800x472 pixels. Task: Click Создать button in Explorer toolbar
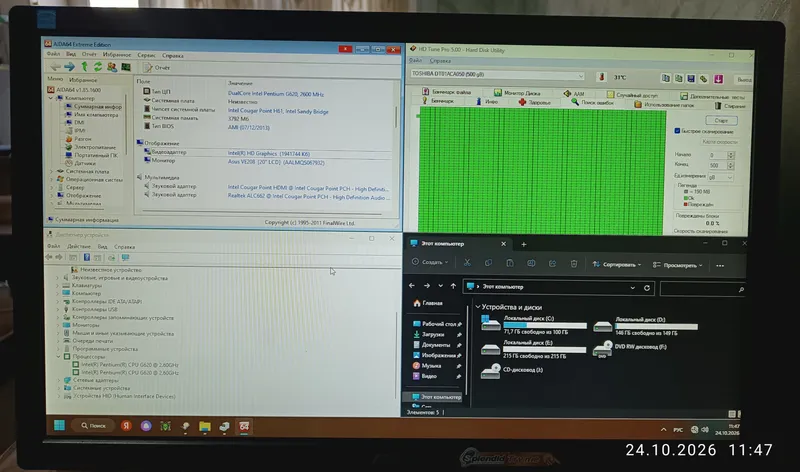coord(430,262)
